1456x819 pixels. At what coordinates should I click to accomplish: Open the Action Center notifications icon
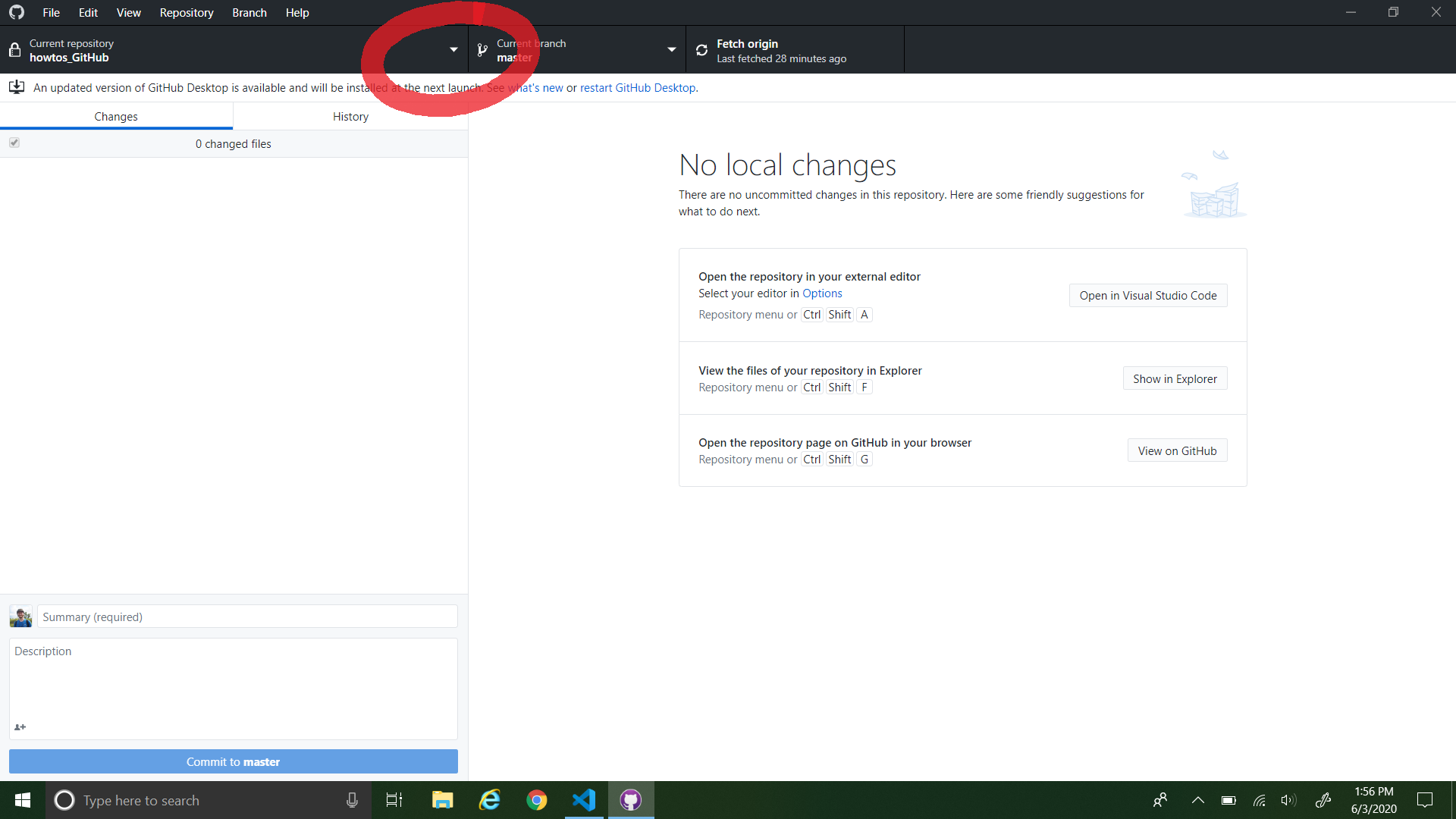click(x=1425, y=800)
